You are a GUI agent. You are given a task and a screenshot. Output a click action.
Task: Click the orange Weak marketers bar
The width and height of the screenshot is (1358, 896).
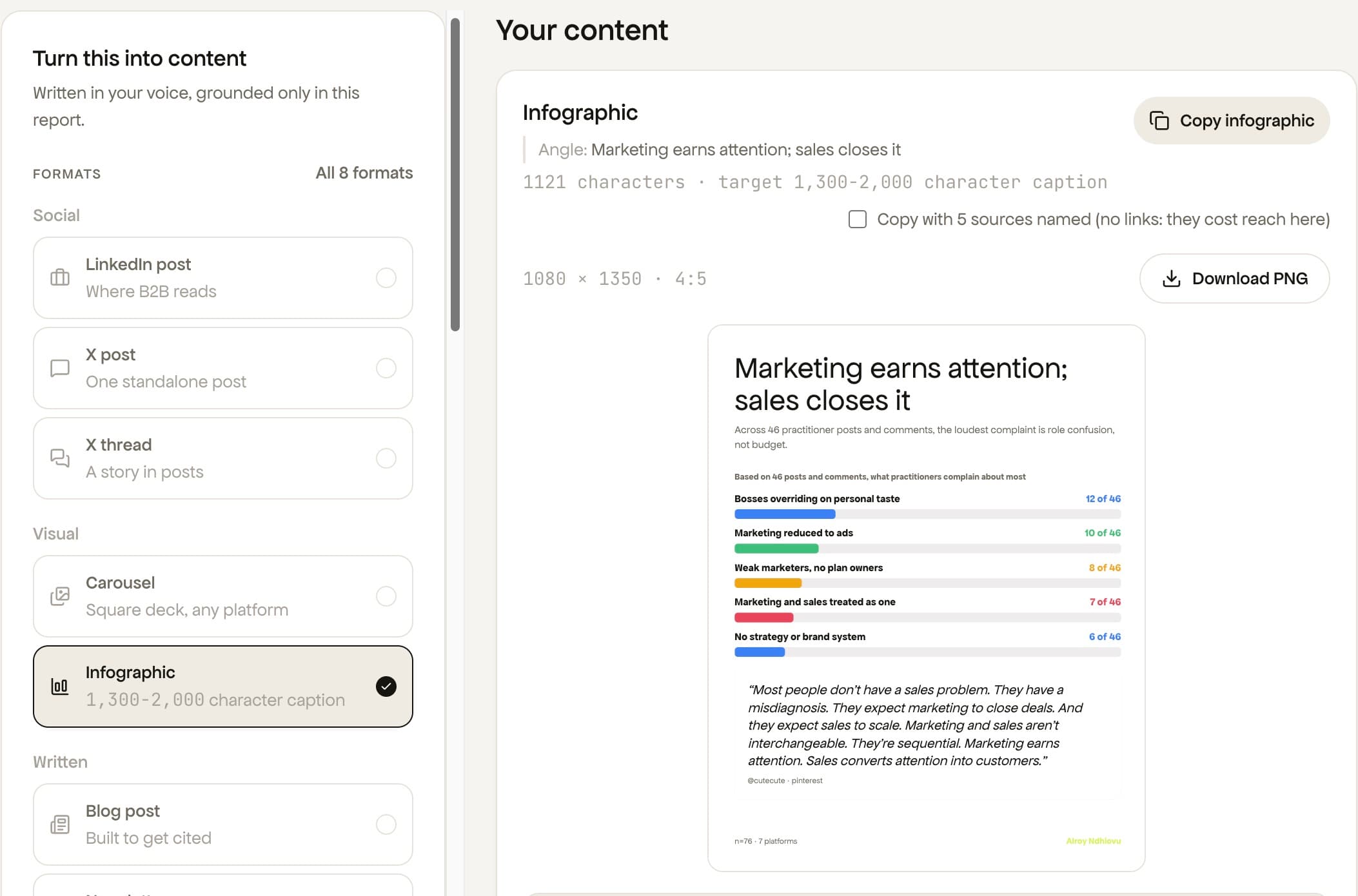[768, 583]
